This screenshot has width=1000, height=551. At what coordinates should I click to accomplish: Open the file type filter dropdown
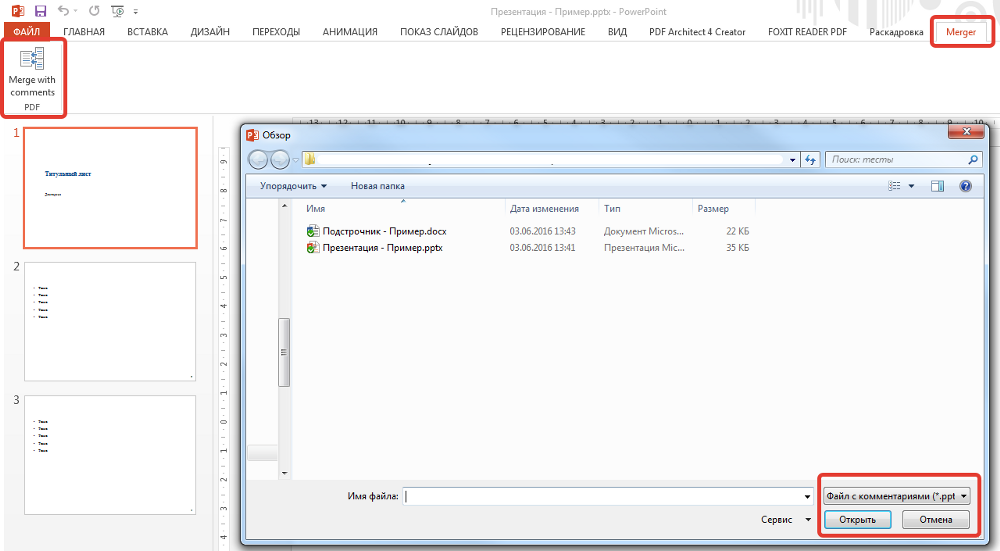pyautogui.click(x=896, y=496)
